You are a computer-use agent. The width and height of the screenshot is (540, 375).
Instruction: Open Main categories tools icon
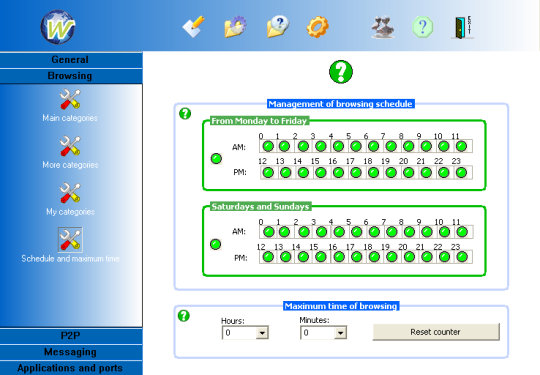pyautogui.click(x=70, y=99)
